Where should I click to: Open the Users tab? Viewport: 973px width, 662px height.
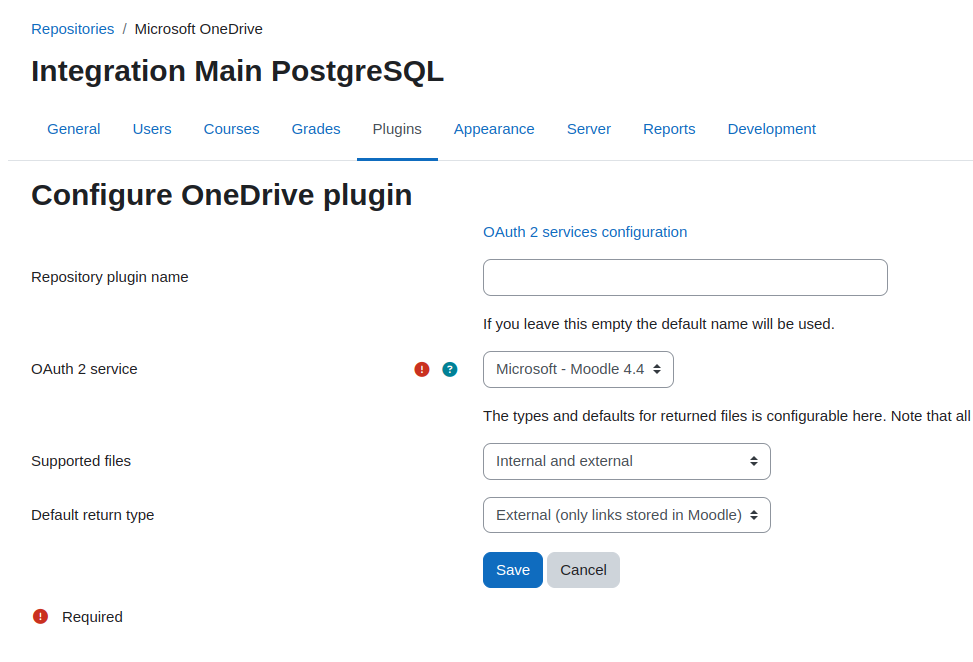152,129
